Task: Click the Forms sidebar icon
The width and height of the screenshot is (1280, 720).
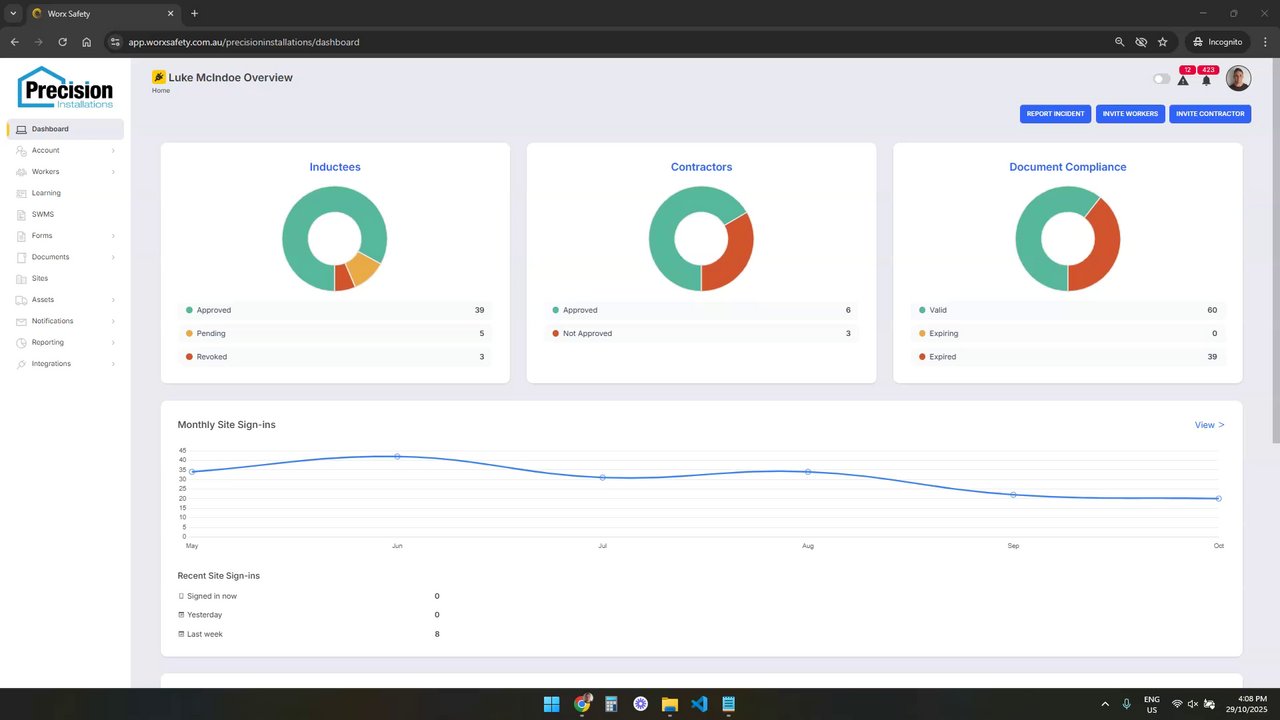Action: click(x=21, y=236)
